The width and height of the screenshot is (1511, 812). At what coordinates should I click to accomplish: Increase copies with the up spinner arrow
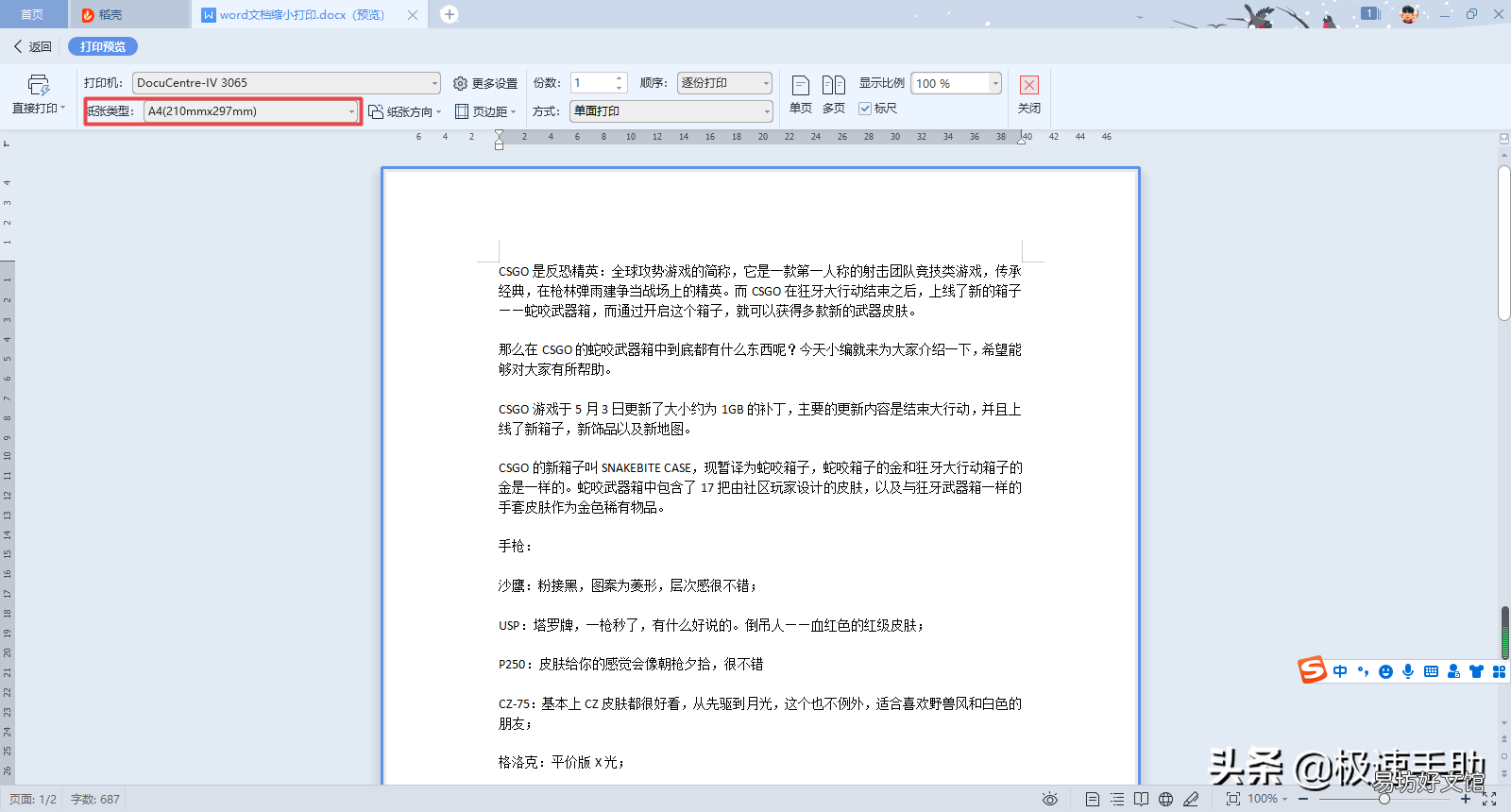pyautogui.click(x=620, y=78)
